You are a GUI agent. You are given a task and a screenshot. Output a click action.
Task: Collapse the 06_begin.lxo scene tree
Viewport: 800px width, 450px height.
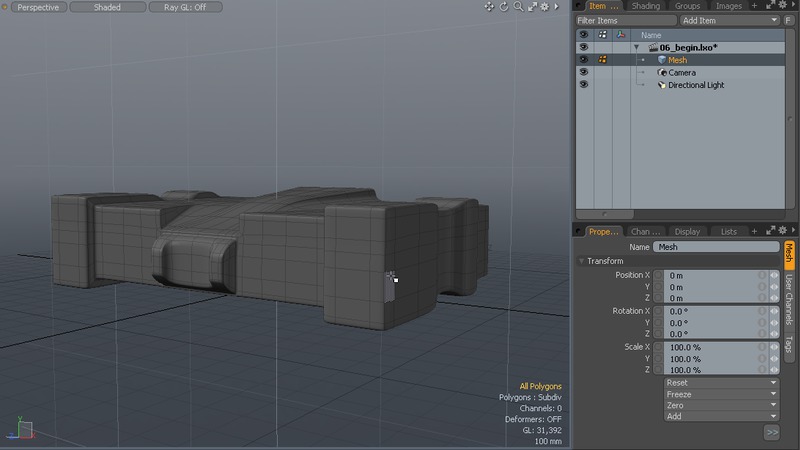tap(636, 48)
